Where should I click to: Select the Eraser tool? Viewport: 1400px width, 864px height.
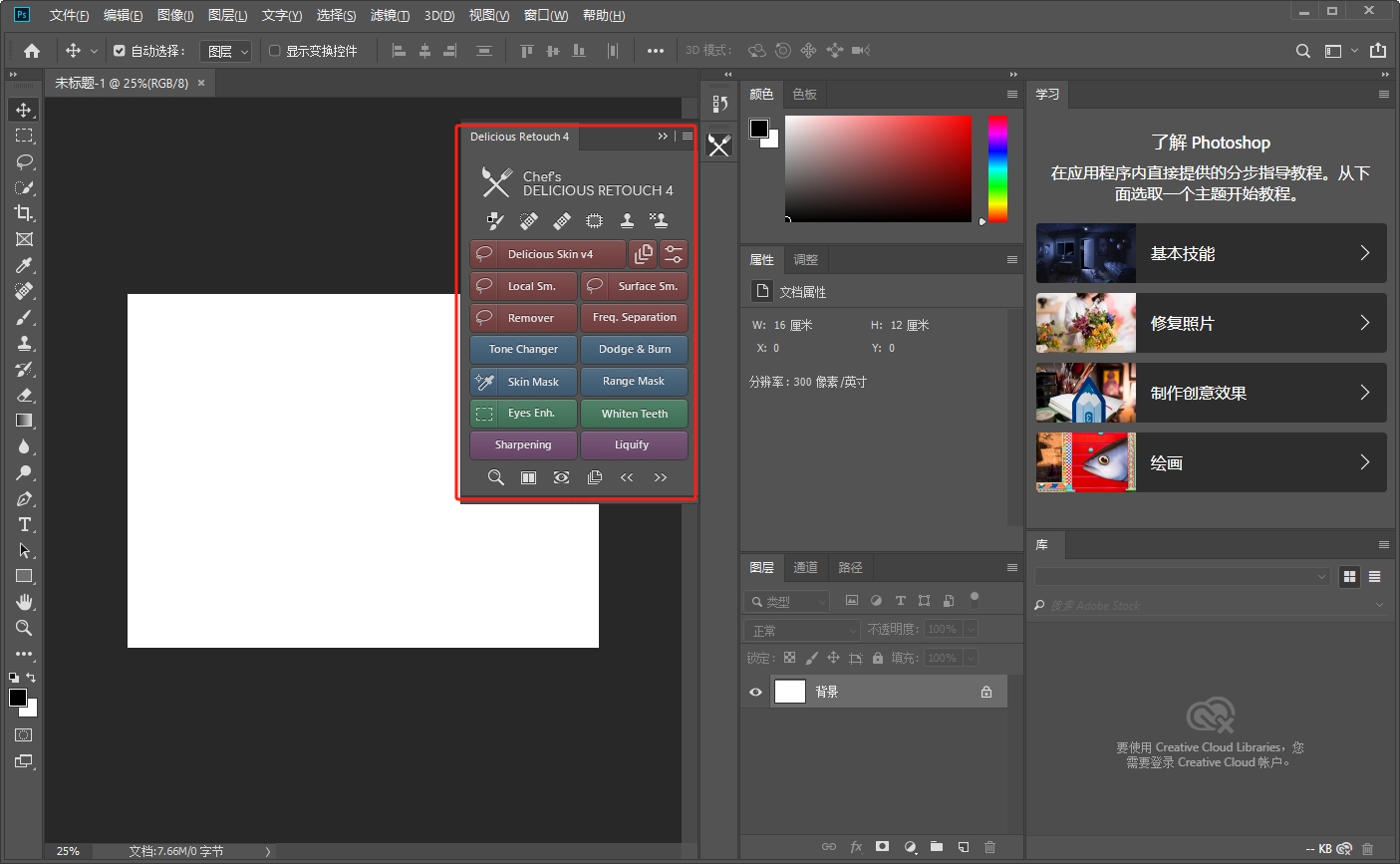point(24,395)
